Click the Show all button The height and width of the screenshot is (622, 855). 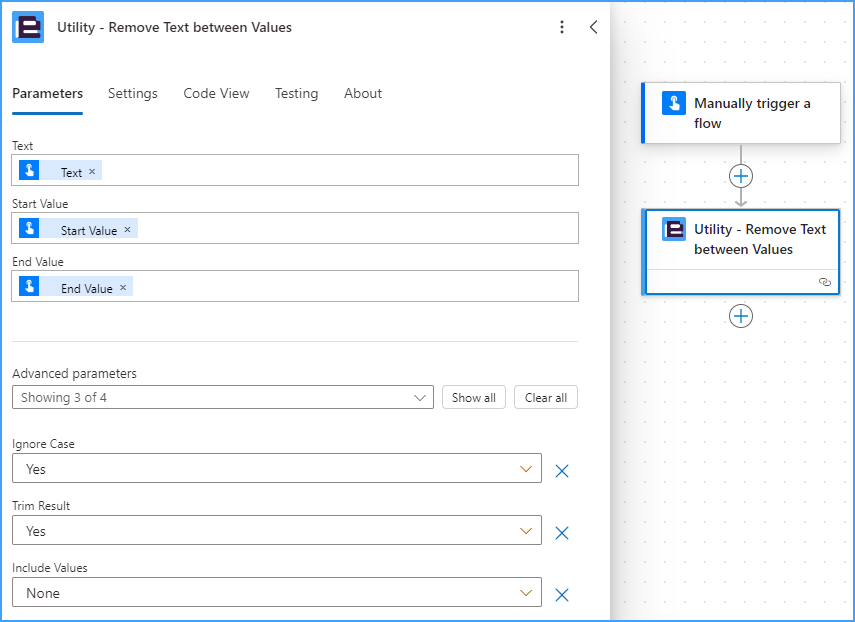(x=473, y=397)
